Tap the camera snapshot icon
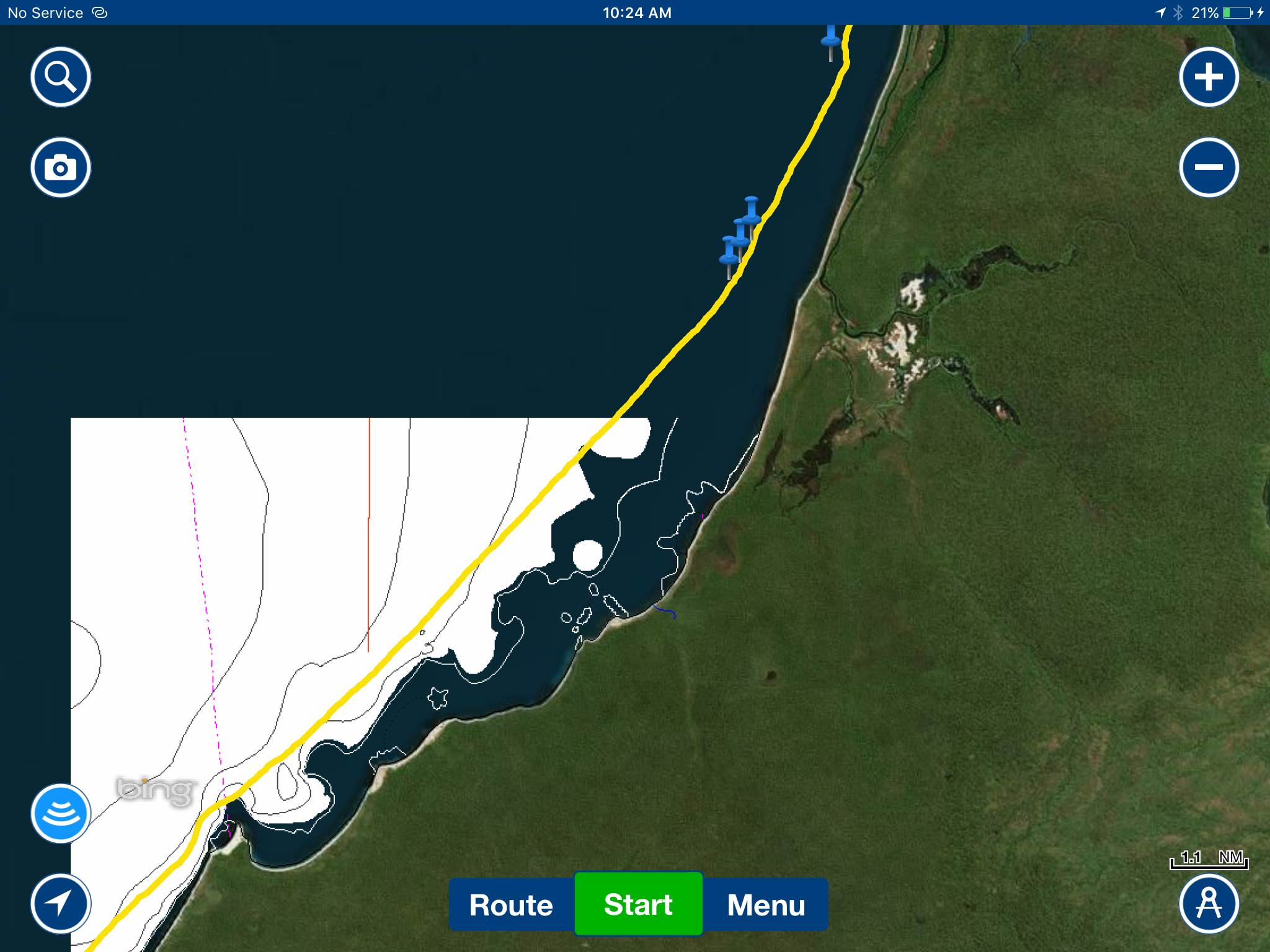The height and width of the screenshot is (952, 1270). tap(61, 167)
